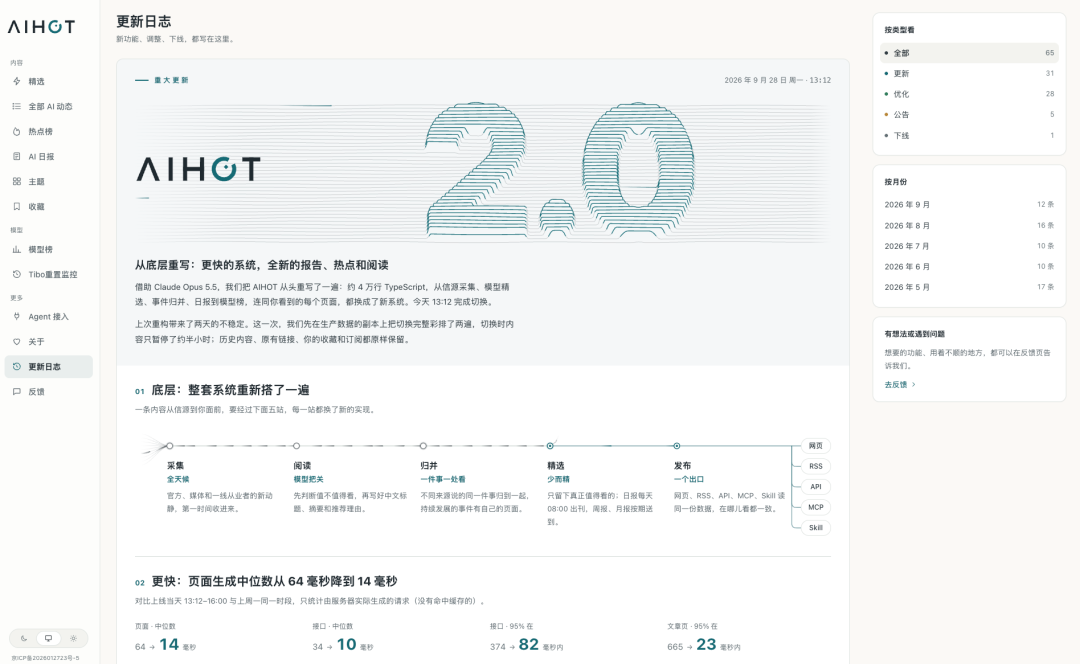This screenshot has width=1080, height=664.
Task: Click the AIHOT logo in sidebar
Action: click(x=41, y=27)
